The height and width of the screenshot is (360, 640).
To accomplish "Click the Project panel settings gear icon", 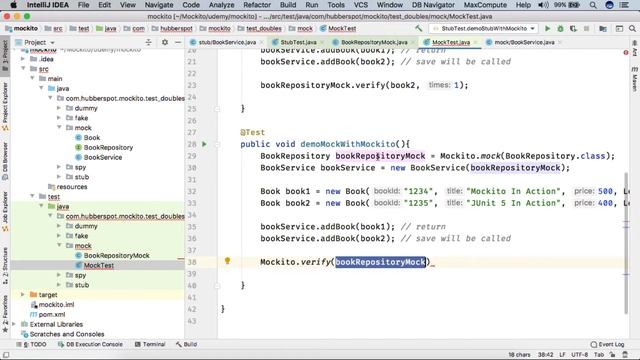I will click(165, 42).
